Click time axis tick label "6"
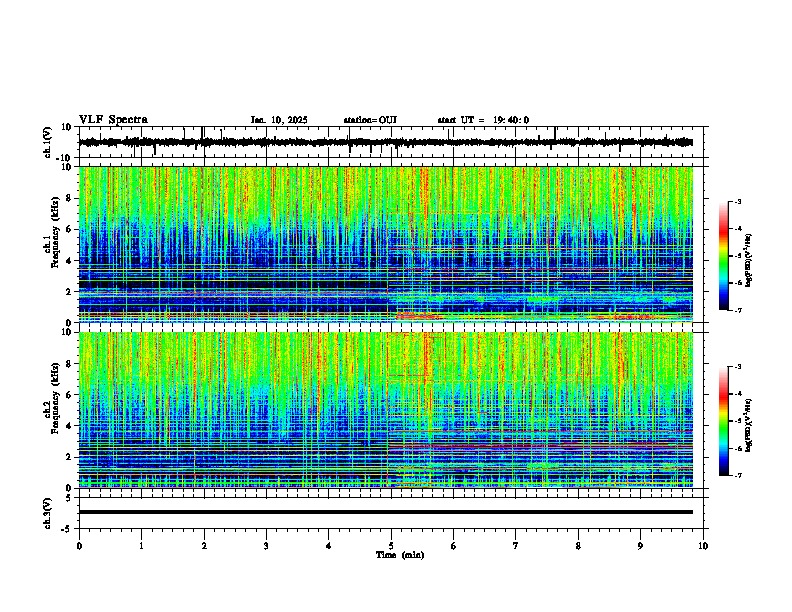The height and width of the screenshot is (612, 792). click(454, 546)
